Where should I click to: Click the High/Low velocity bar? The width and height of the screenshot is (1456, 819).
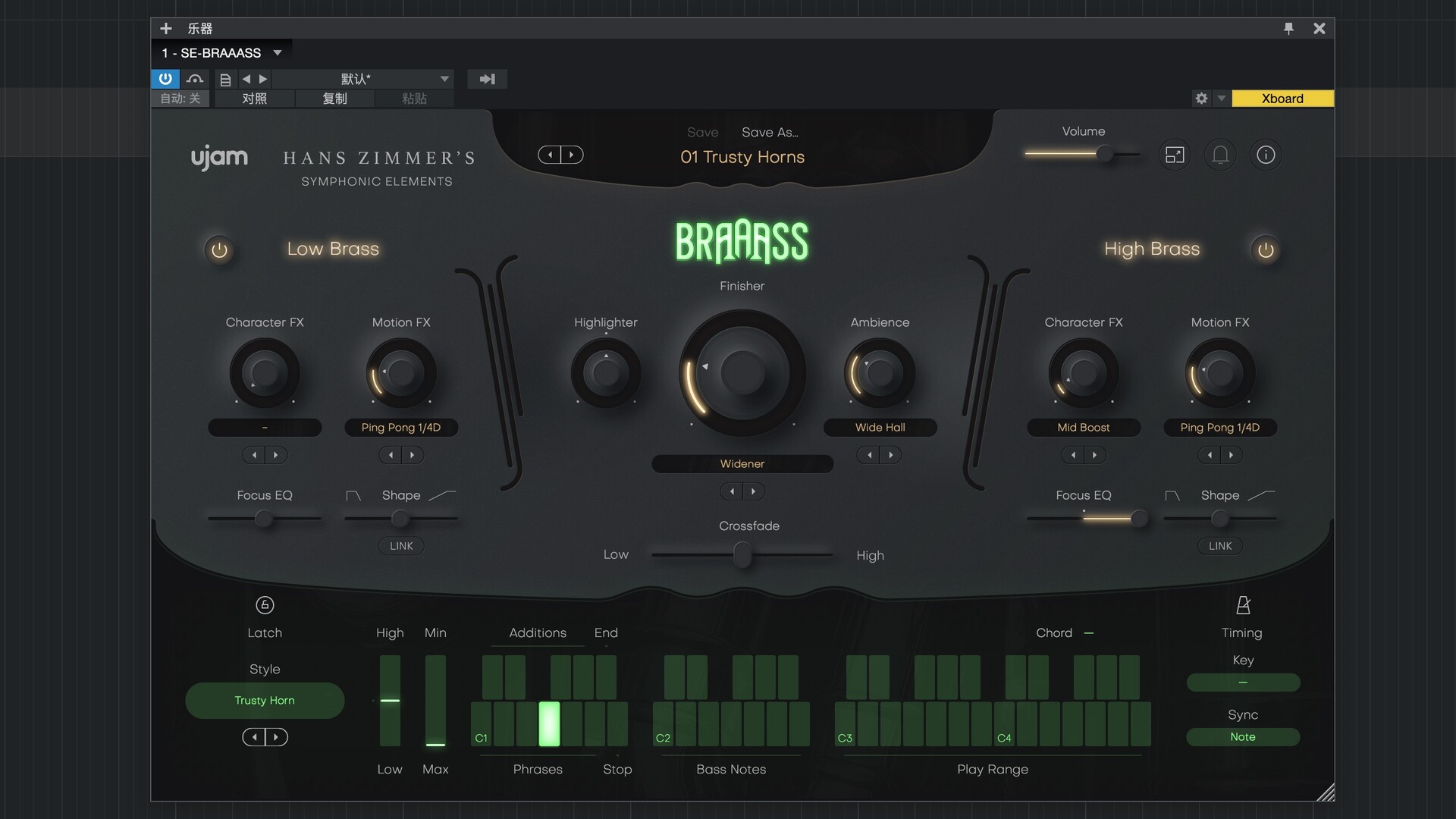390,701
